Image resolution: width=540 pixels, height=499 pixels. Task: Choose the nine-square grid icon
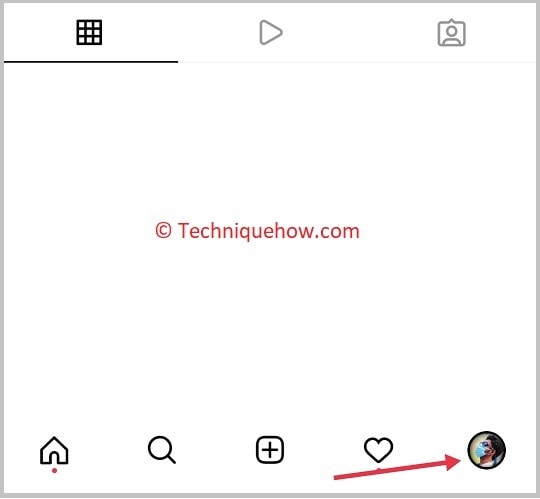[x=89, y=33]
